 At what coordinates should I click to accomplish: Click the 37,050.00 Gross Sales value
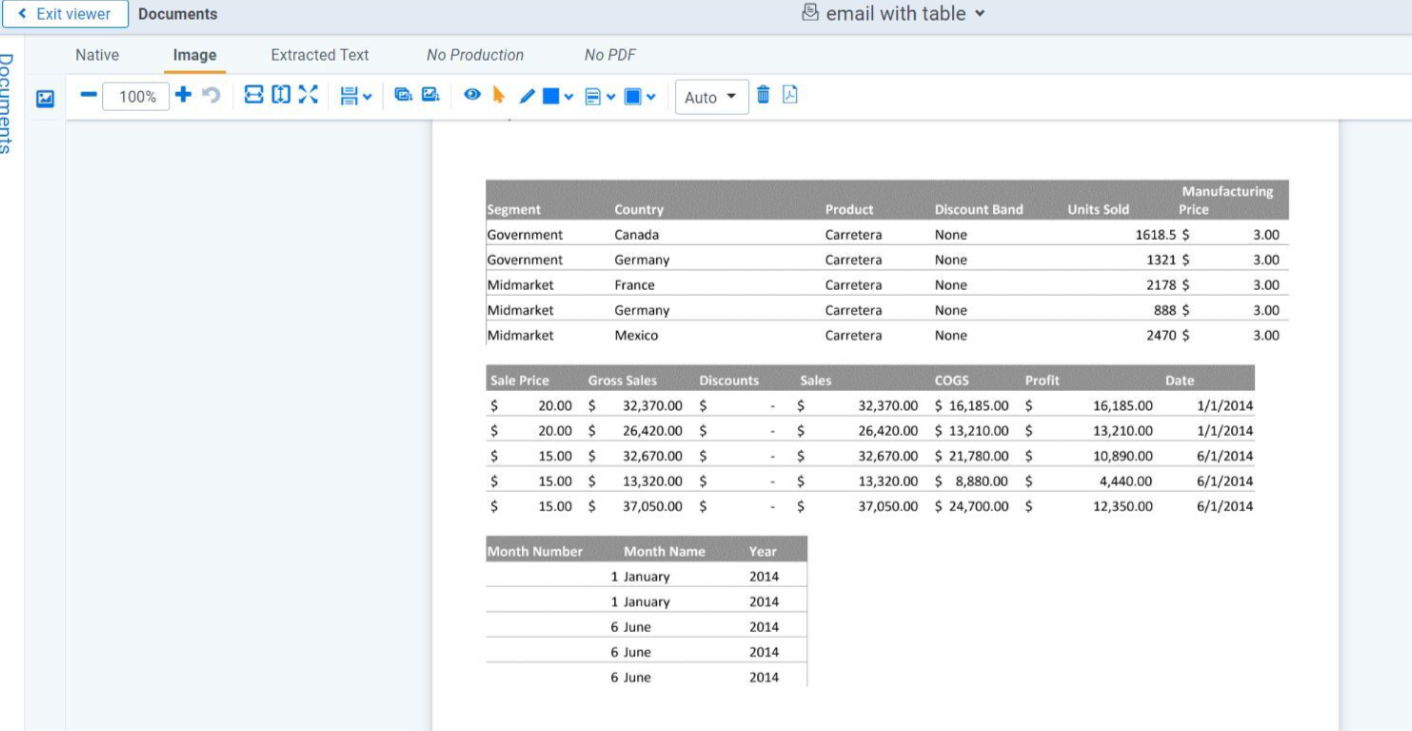click(x=652, y=506)
